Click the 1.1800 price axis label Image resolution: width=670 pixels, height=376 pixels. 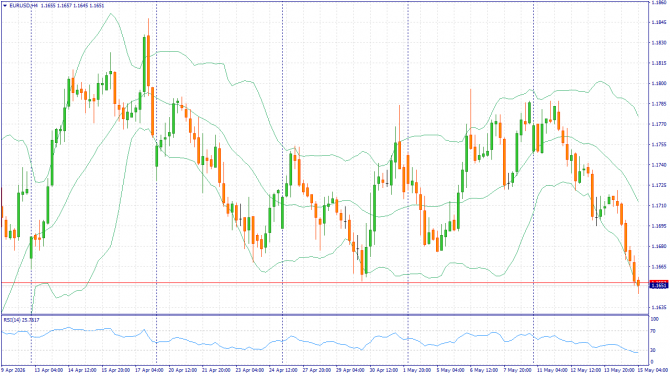tap(660, 83)
